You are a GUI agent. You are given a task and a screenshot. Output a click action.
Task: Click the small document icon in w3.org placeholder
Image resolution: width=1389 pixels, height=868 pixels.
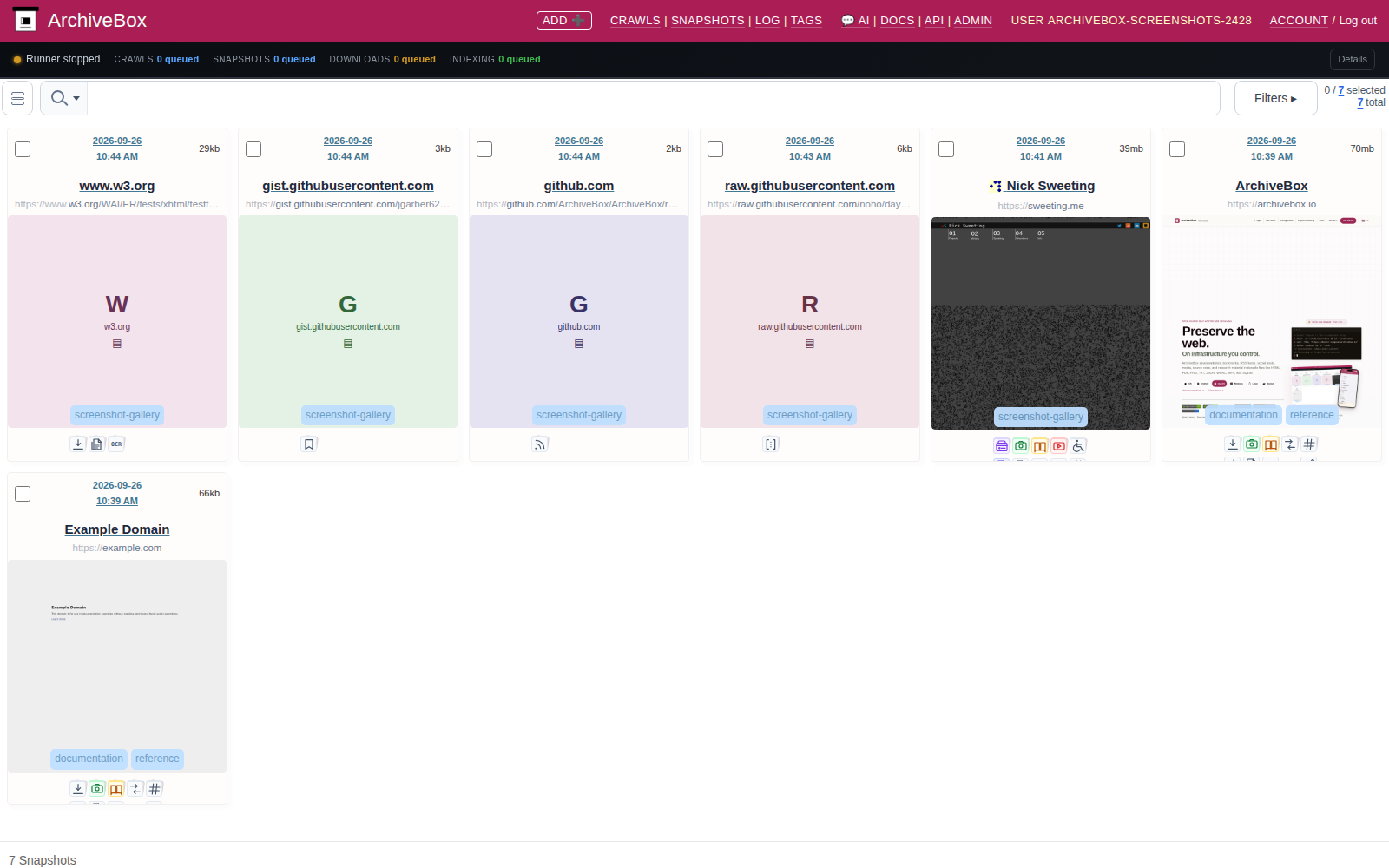coord(117,344)
